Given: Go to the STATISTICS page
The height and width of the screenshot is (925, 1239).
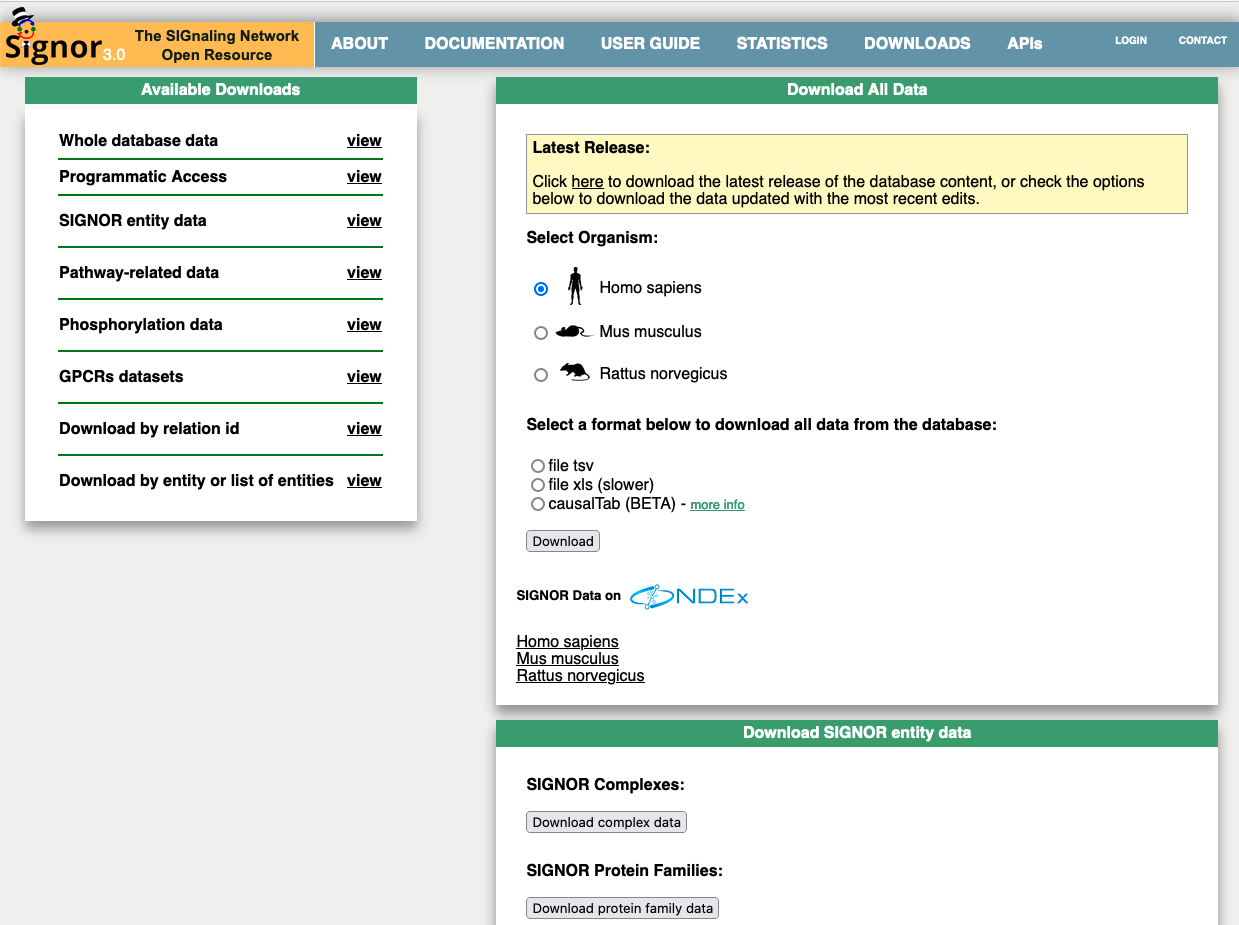Looking at the screenshot, I should (x=782, y=44).
